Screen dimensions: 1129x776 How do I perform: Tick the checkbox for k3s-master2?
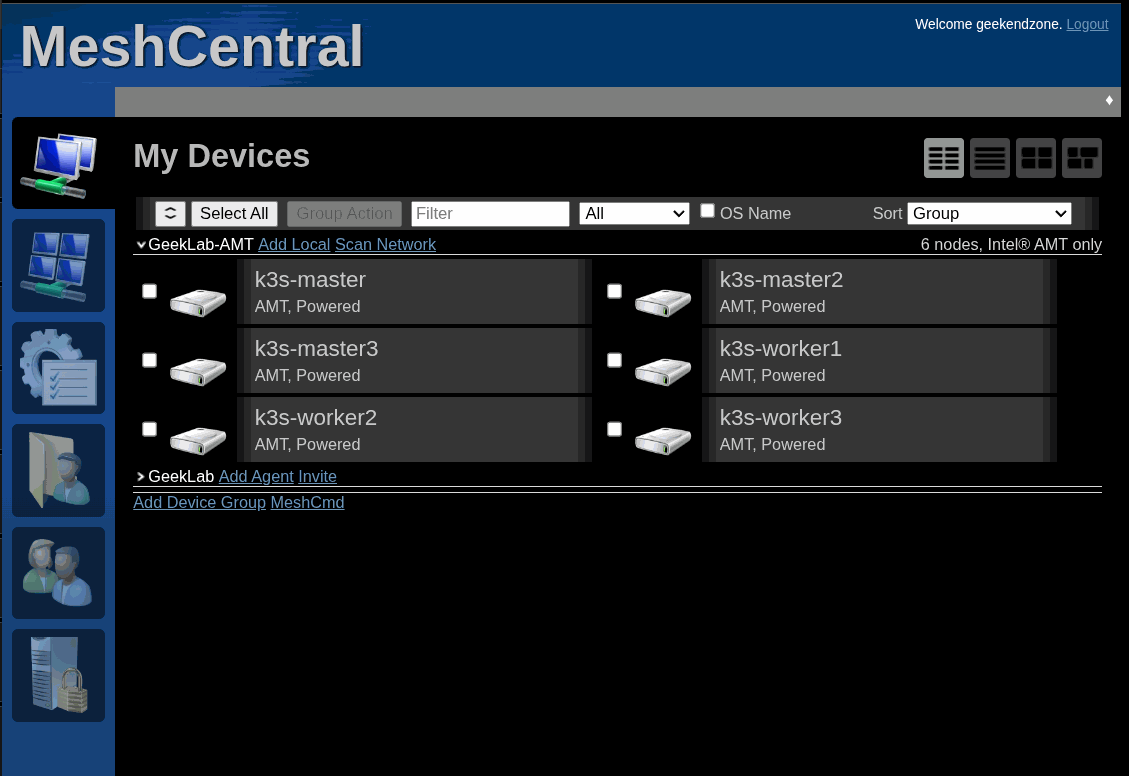[x=614, y=291]
